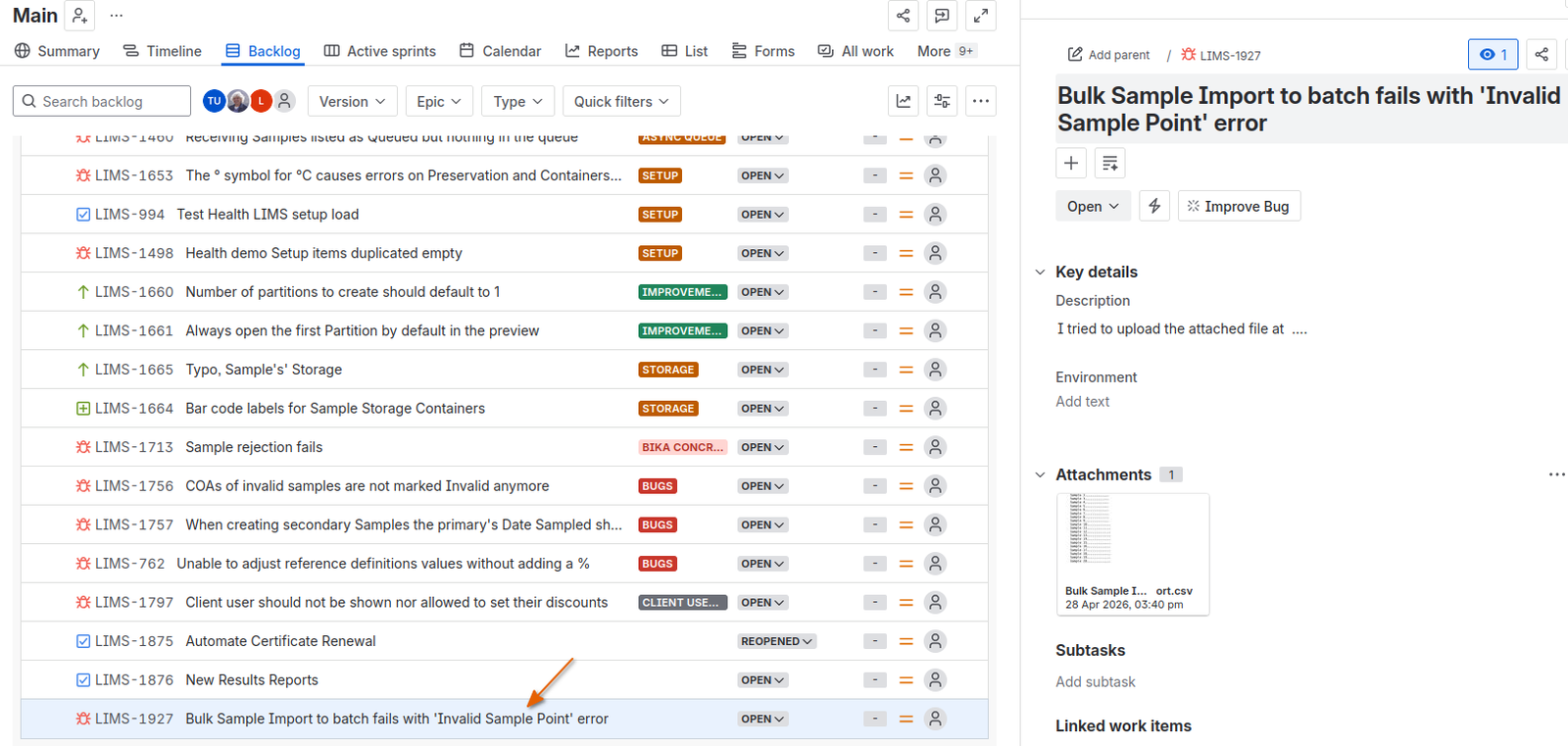
Task: Click the Improve Bug button
Action: pos(1239,206)
